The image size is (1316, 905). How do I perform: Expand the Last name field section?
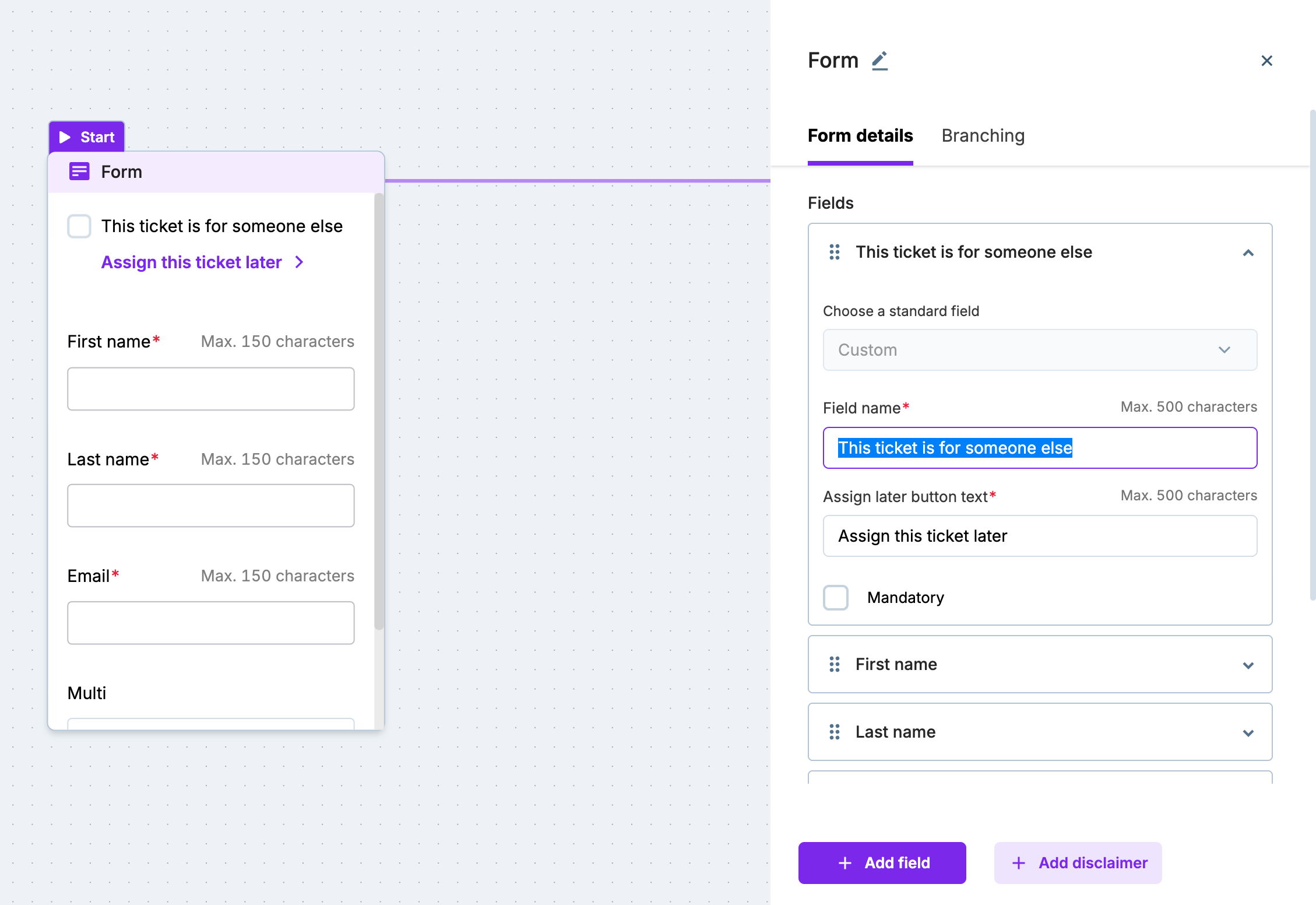[x=1248, y=732]
